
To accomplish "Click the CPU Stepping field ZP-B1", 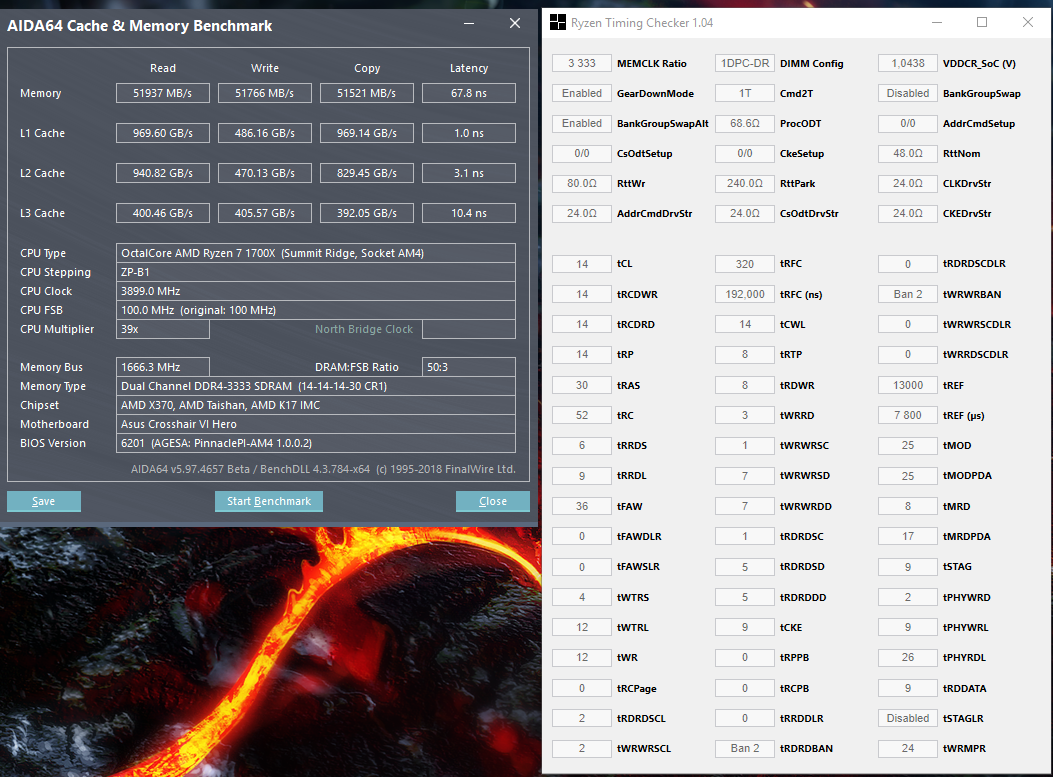I will (x=316, y=272).
